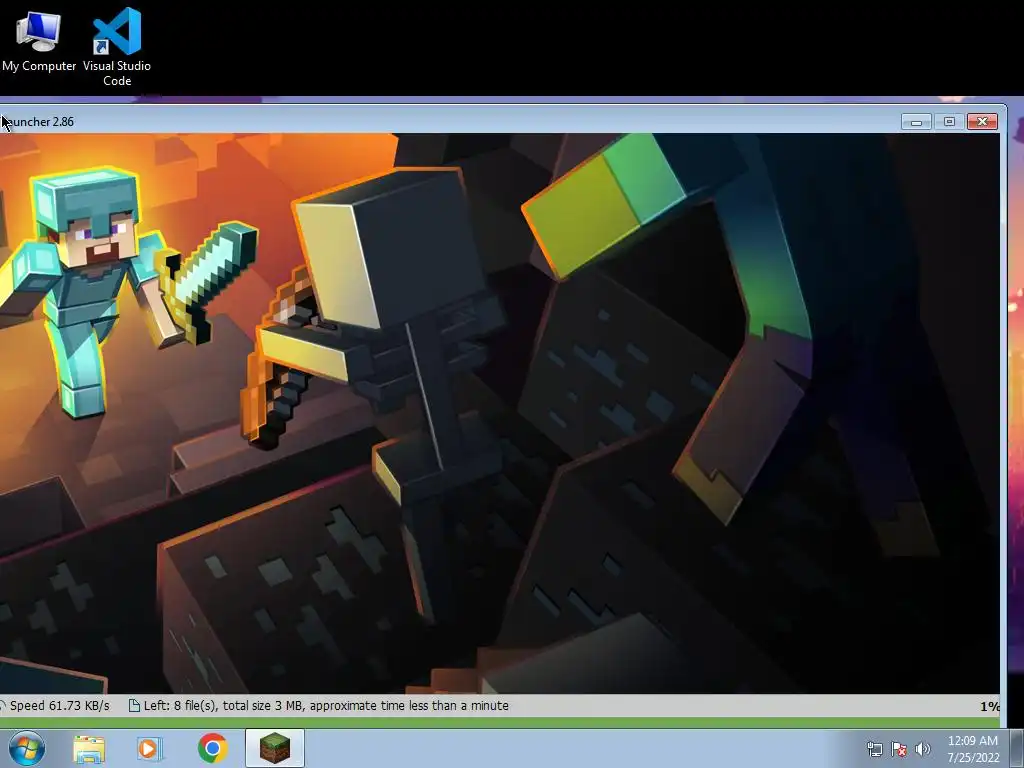
Task: Open the volume speaker icon in tray
Action: [923, 749]
